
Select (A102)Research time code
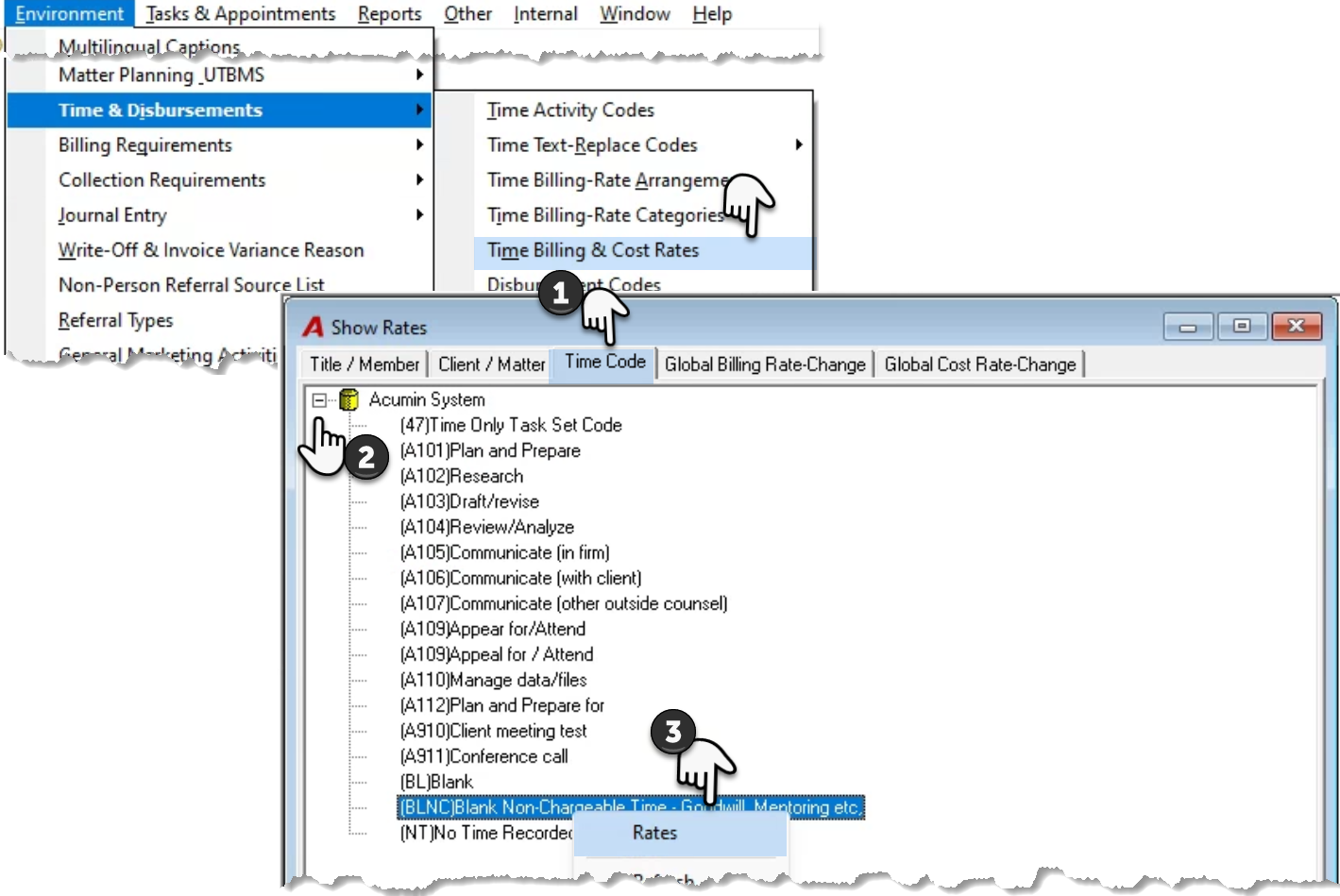coord(462,476)
